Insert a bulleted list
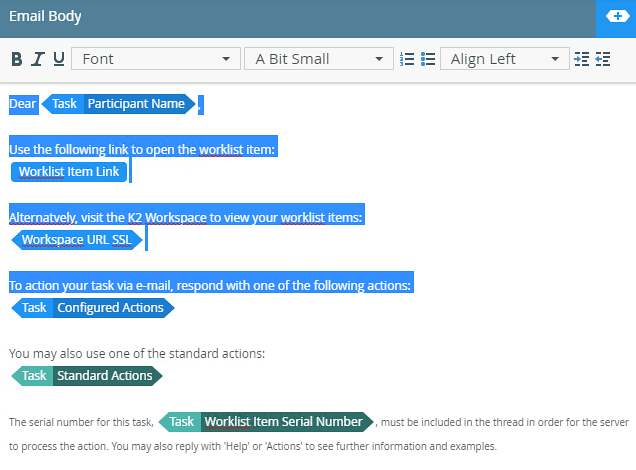This screenshot has height=470, width=636. click(428, 59)
